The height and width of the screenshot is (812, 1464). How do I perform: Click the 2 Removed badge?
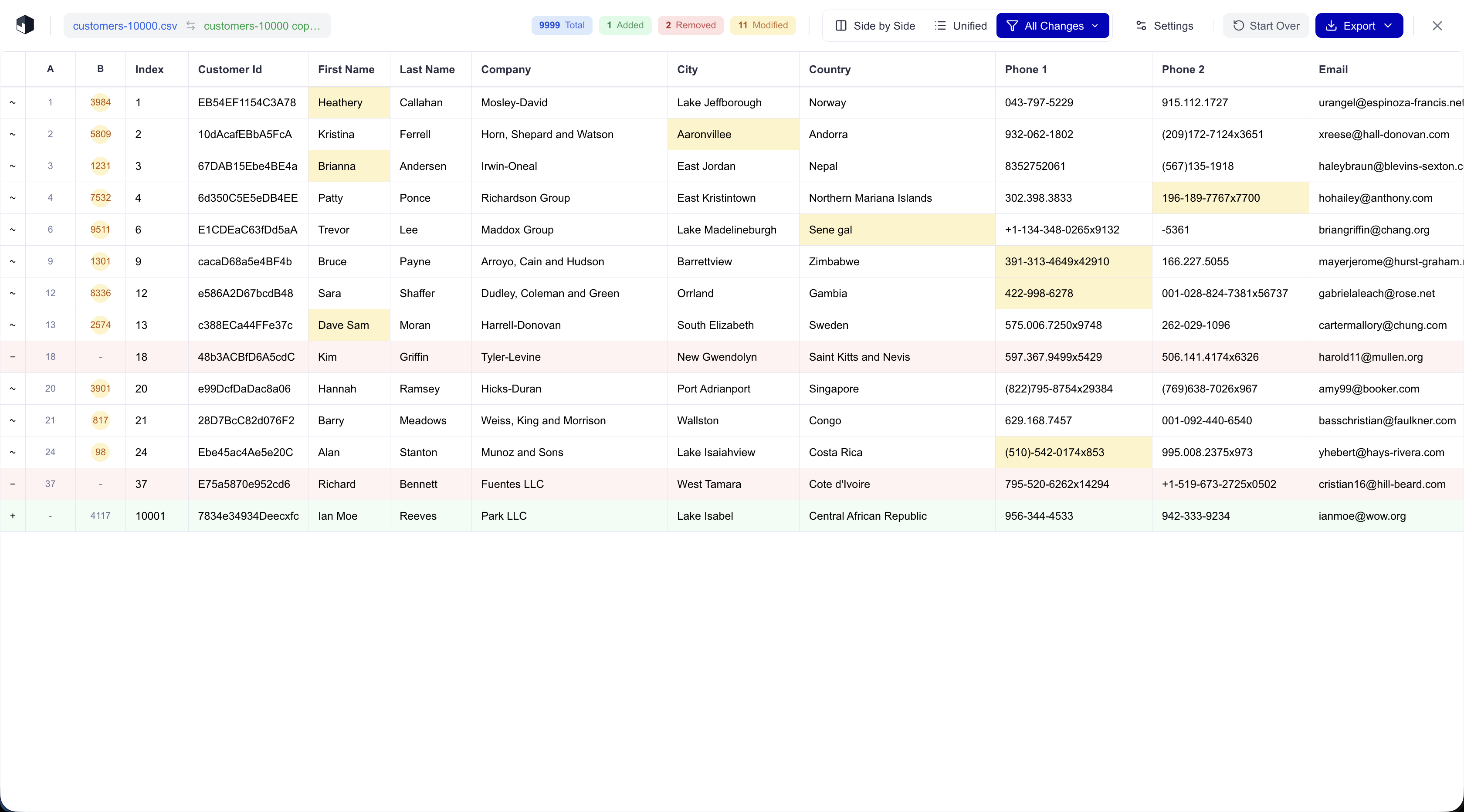(690, 25)
